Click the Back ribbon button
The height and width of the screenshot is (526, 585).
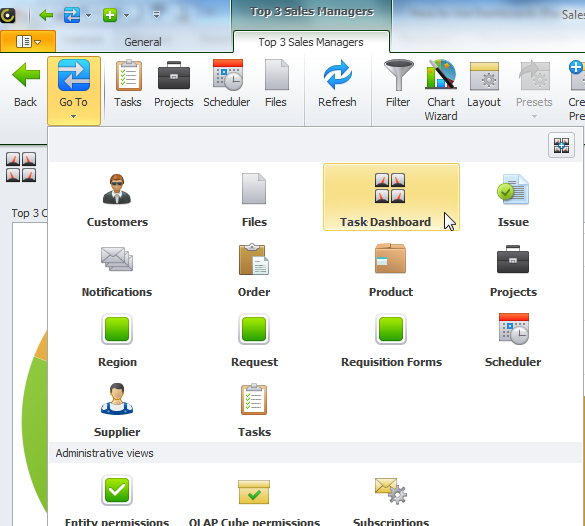[25, 85]
